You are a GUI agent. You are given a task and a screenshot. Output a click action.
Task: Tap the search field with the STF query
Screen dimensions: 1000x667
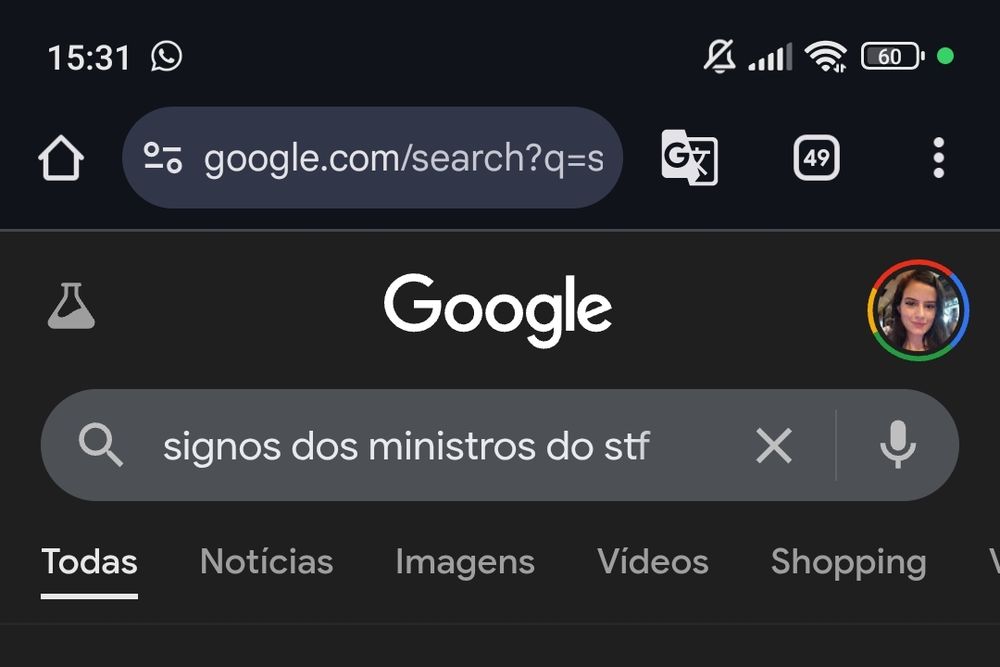pyautogui.click(x=420, y=446)
